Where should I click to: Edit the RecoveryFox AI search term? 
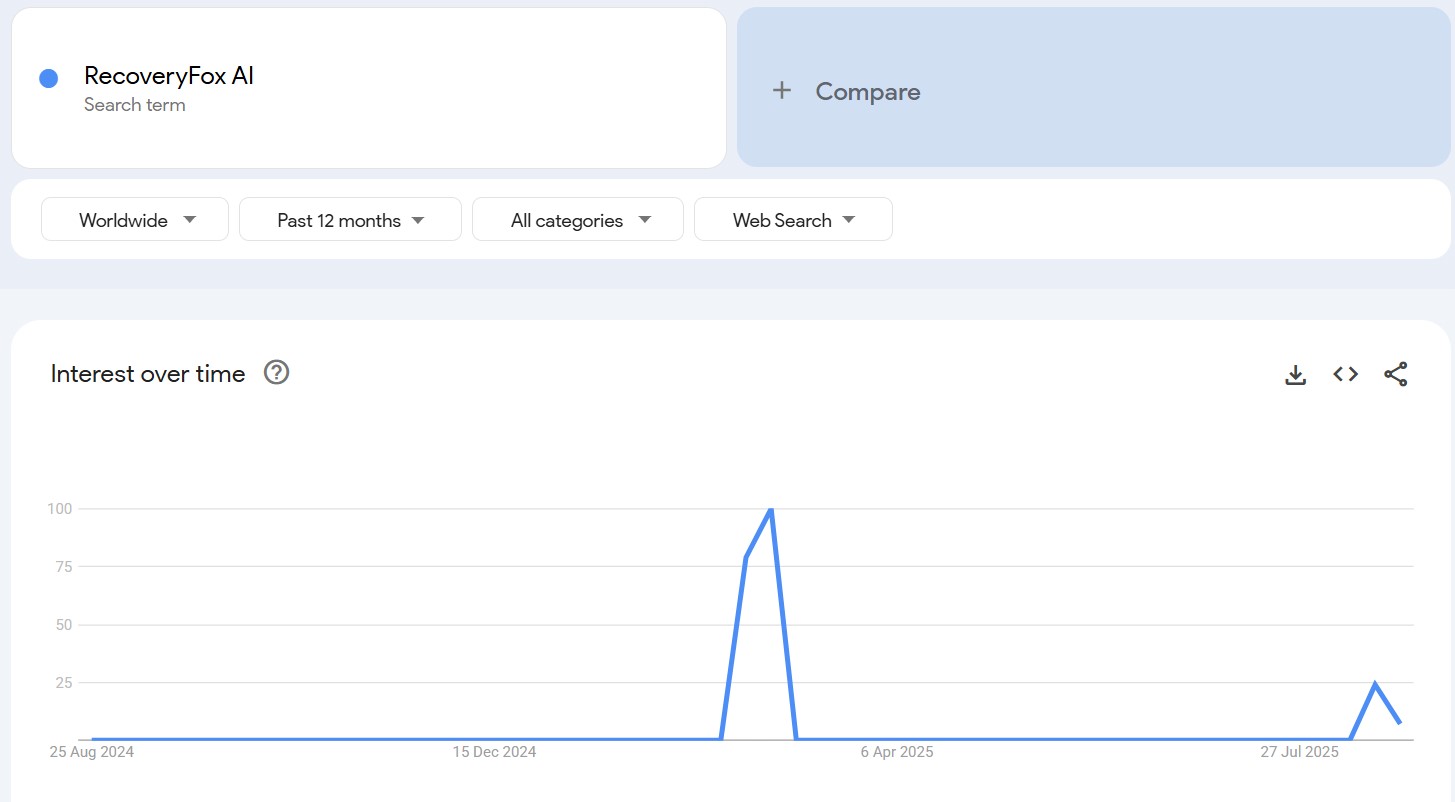point(169,76)
